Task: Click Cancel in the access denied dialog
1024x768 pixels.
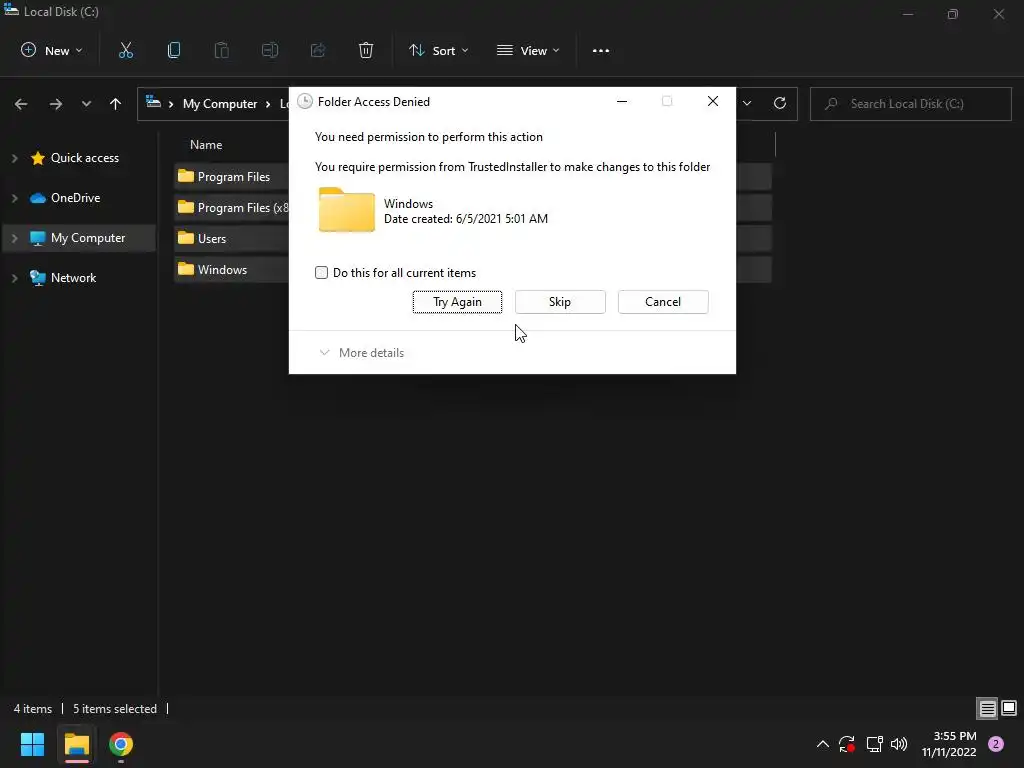Action: (663, 302)
